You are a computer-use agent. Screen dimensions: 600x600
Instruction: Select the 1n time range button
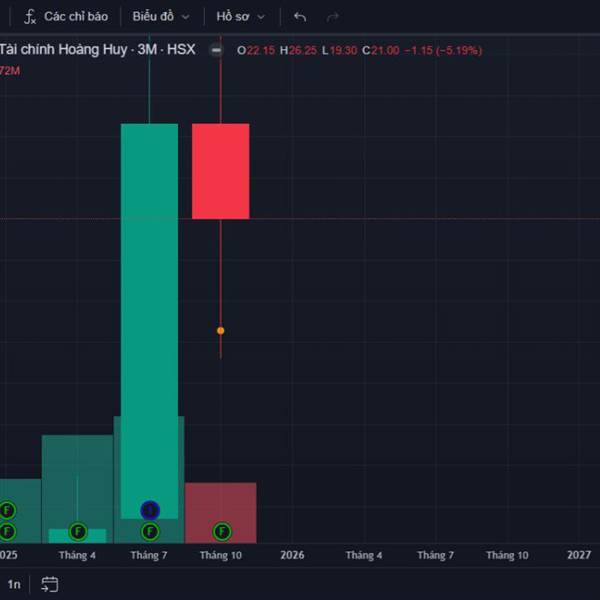click(14, 584)
